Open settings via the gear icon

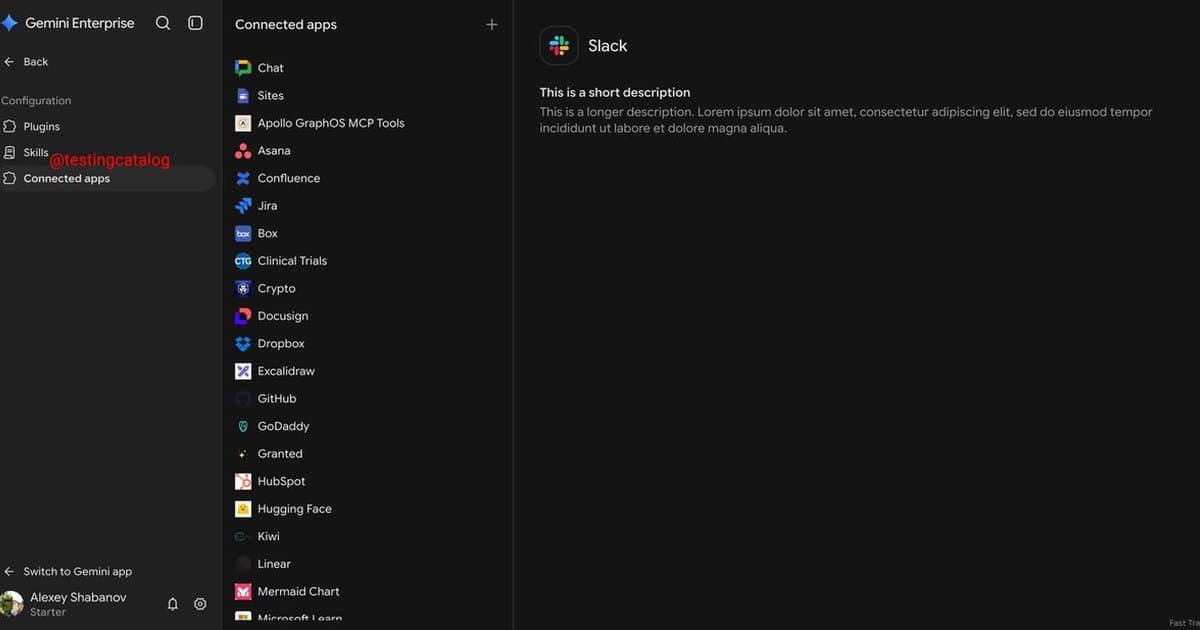point(200,604)
